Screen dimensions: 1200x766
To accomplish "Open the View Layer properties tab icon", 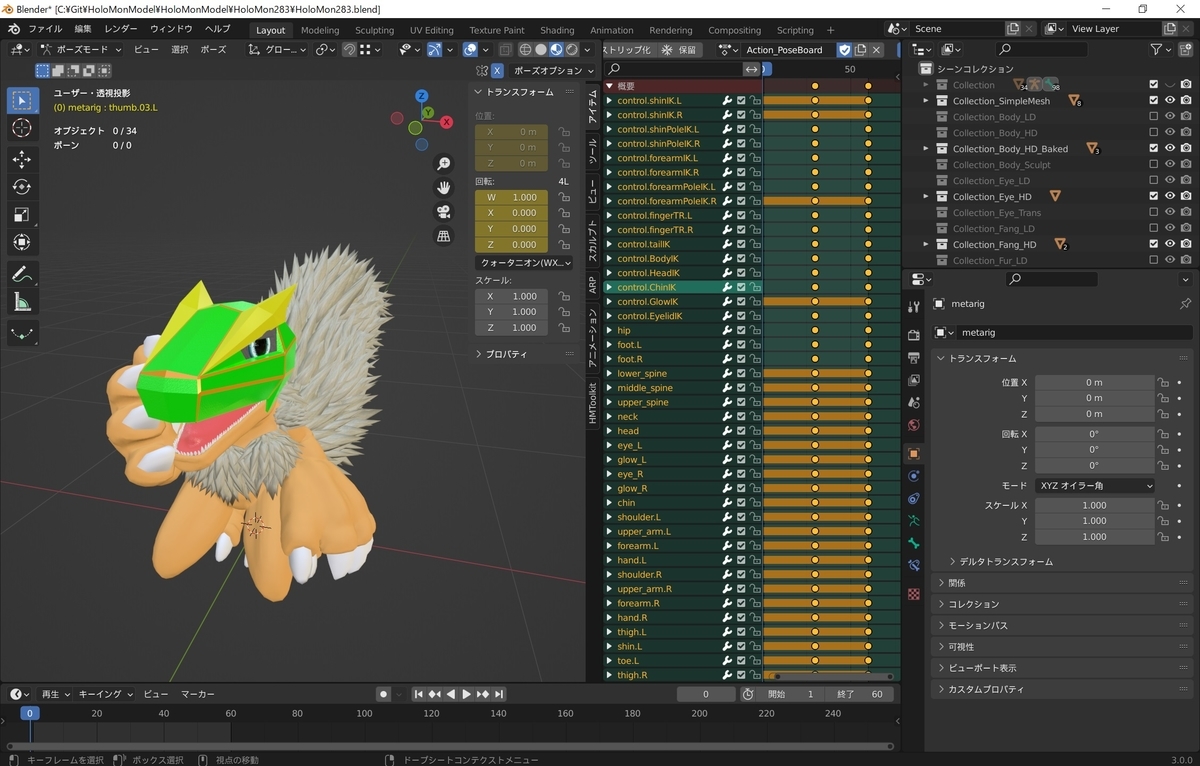I will pos(914,381).
